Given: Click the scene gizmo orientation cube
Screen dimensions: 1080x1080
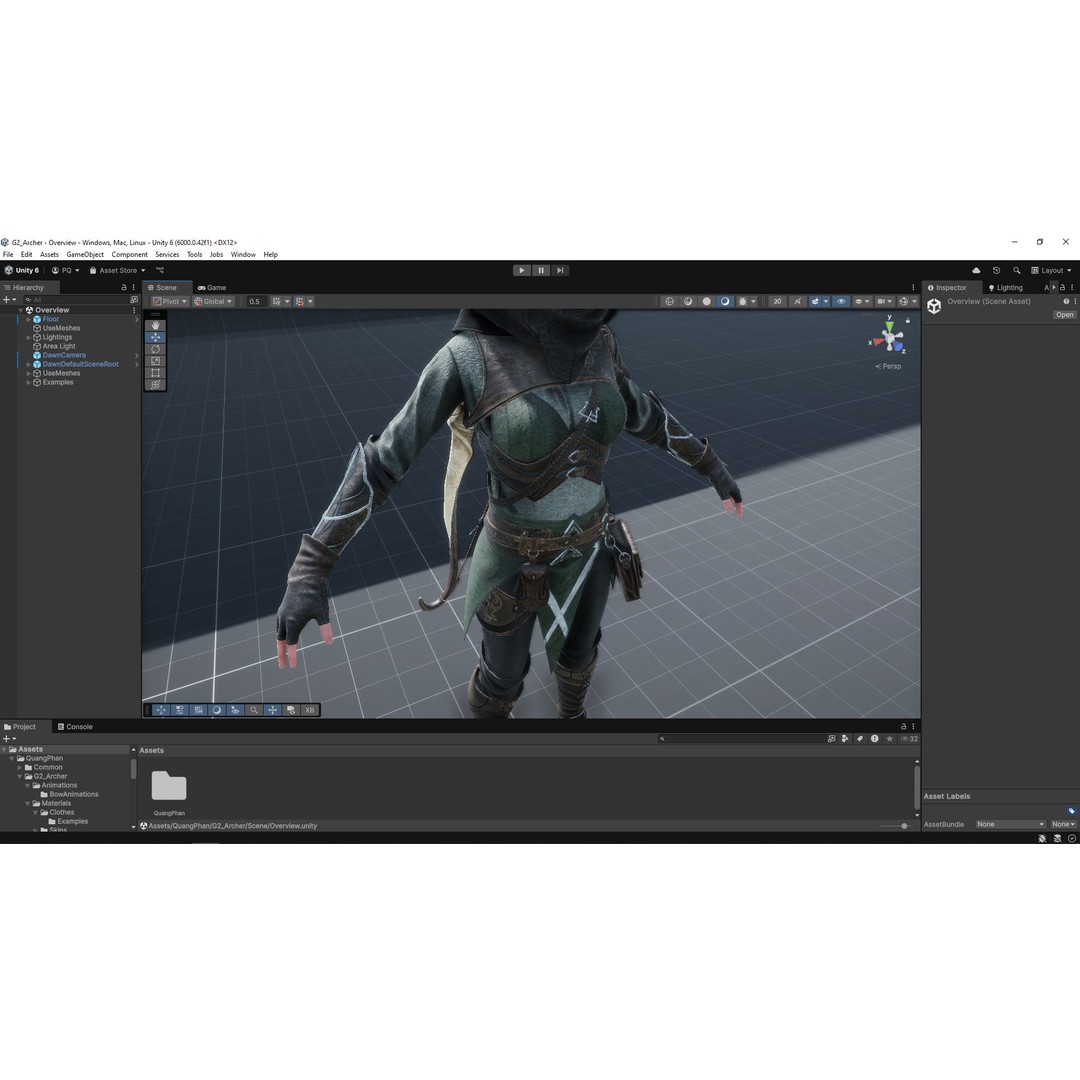Looking at the screenshot, I should pyautogui.click(x=889, y=338).
